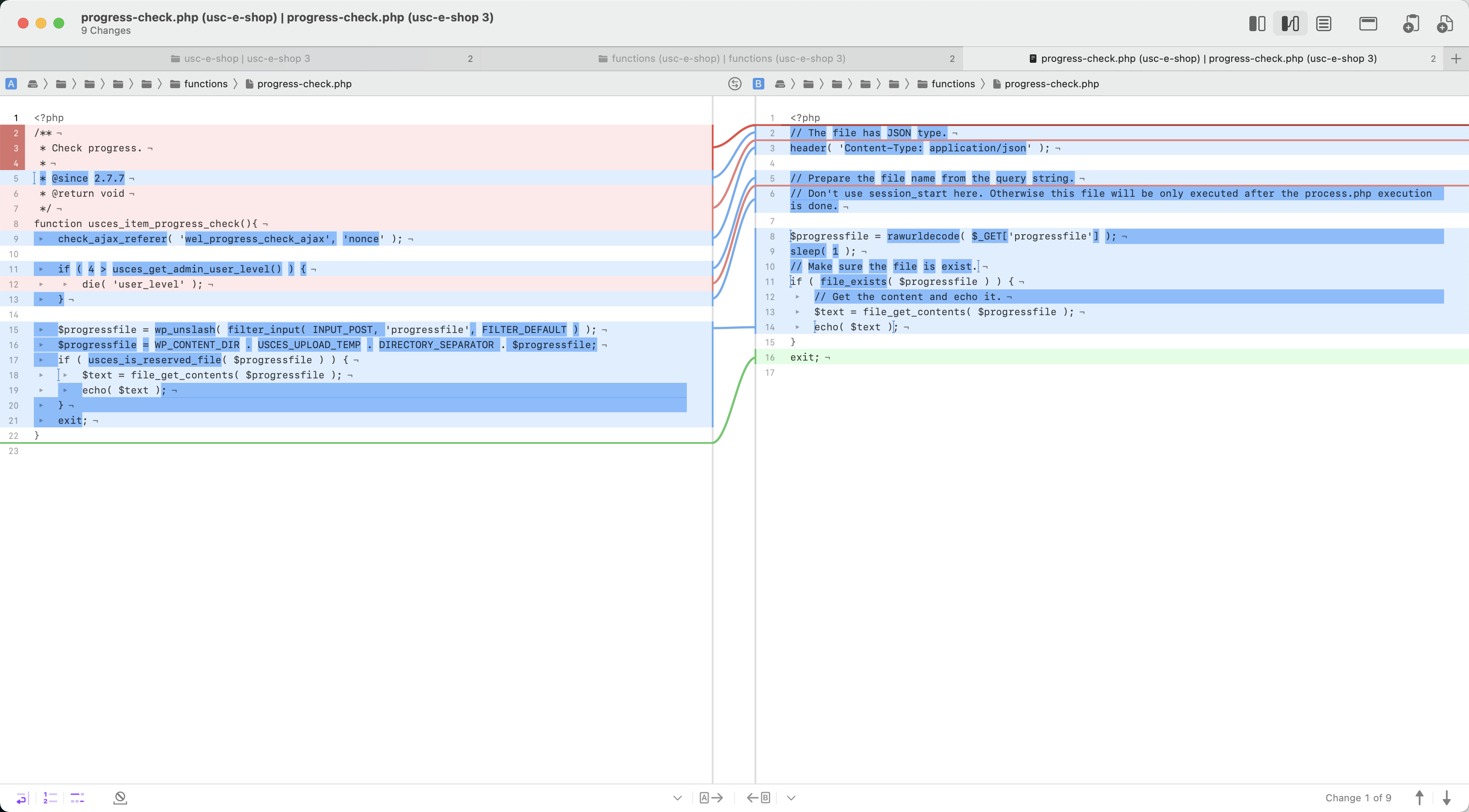Viewport: 1469px width, 812px height.
Task: Toggle line wrapping in the bottom bar
Action: click(x=22, y=798)
